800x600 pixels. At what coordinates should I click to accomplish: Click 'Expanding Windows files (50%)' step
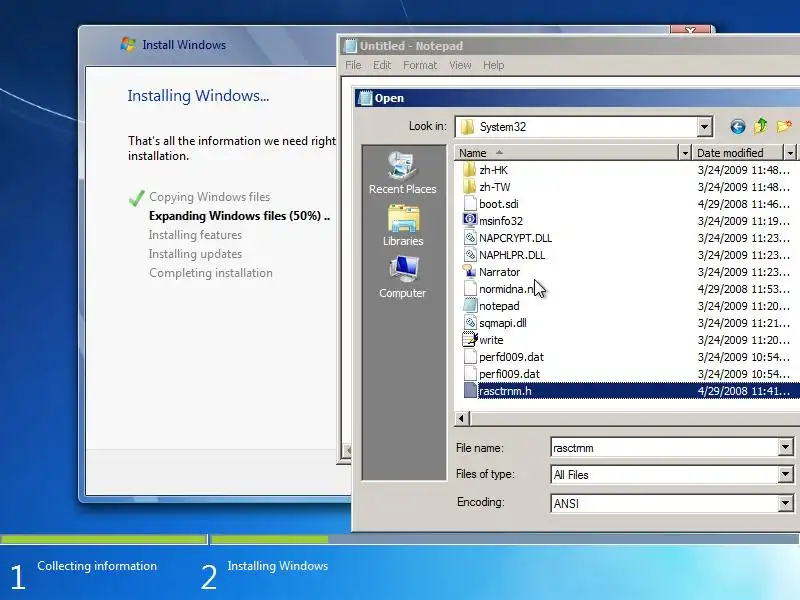(x=239, y=216)
